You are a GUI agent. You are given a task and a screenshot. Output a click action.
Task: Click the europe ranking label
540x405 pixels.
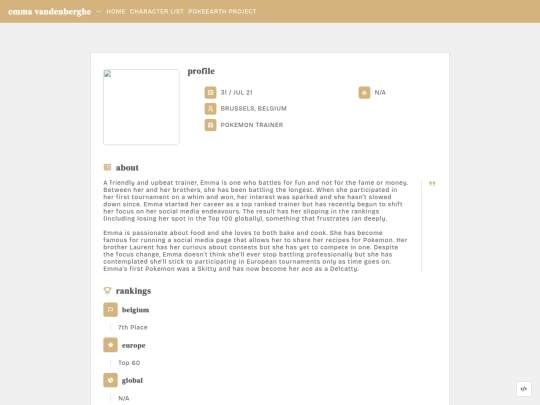[x=134, y=345]
